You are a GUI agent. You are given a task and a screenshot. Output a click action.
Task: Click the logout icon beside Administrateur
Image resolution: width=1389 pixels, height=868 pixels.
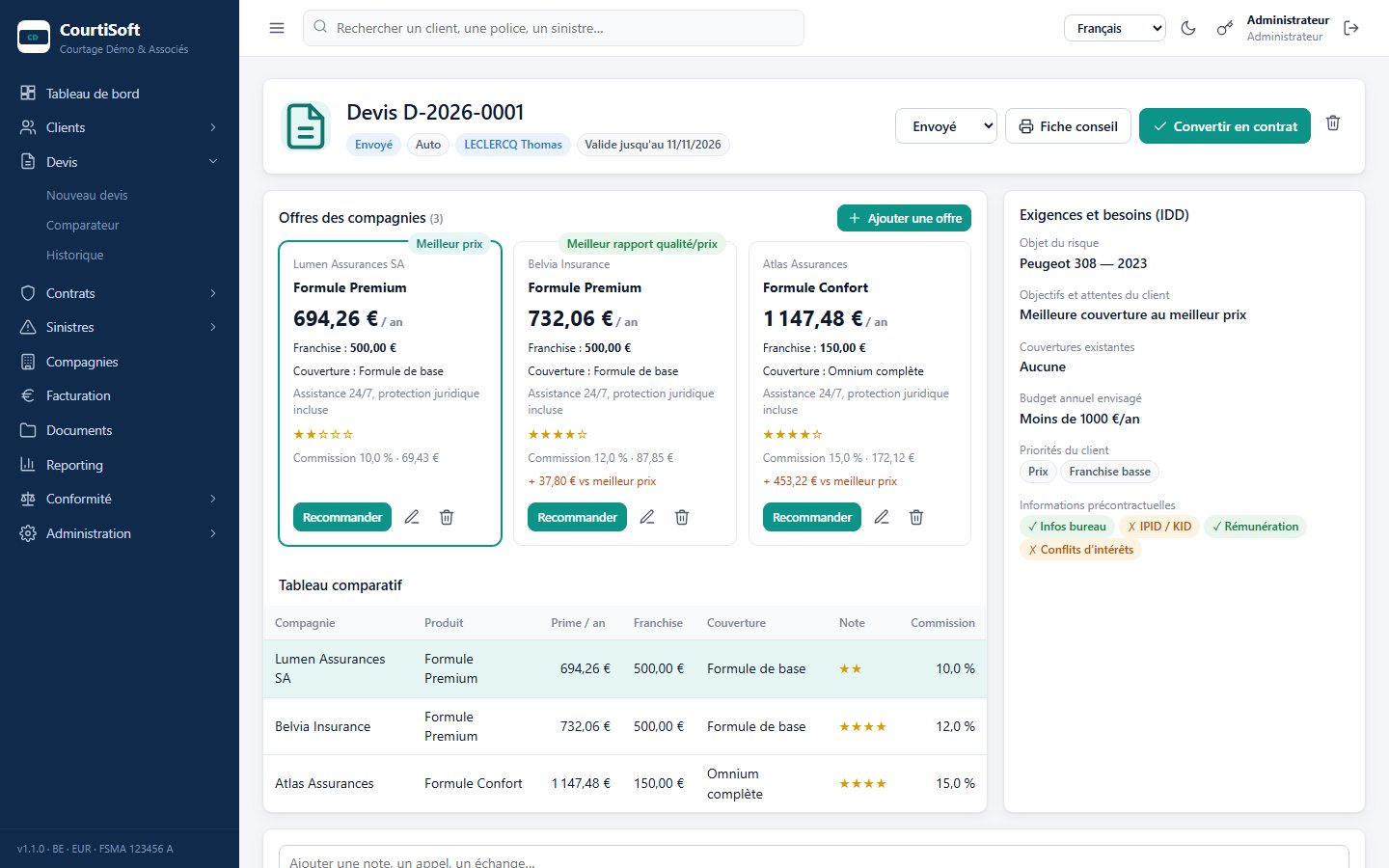click(x=1351, y=28)
